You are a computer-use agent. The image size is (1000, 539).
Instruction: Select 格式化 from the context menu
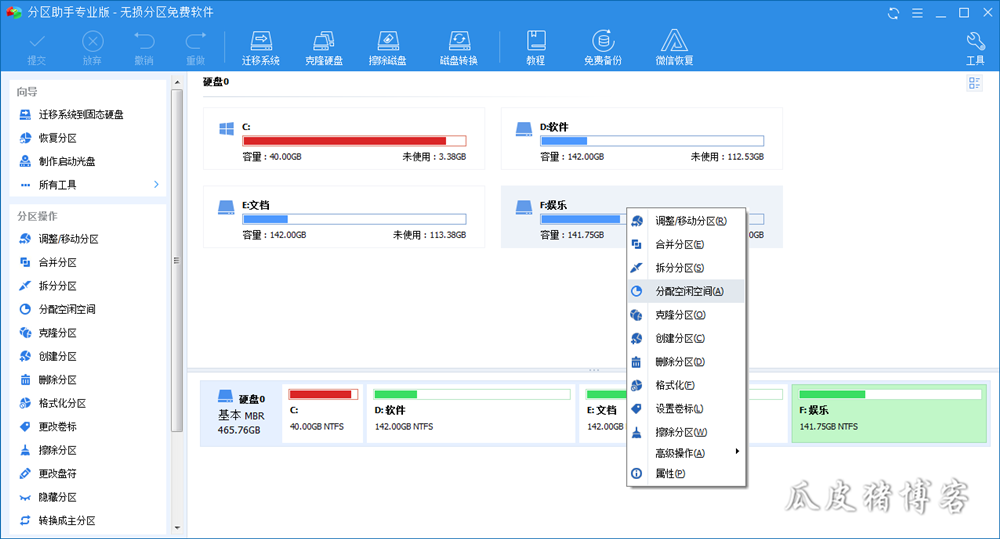(x=674, y=385)
